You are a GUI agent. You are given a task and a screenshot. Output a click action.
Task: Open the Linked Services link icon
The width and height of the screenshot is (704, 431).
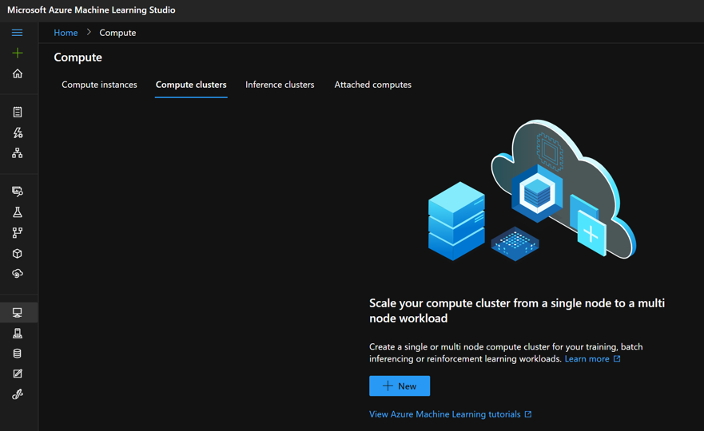(17, 394)
